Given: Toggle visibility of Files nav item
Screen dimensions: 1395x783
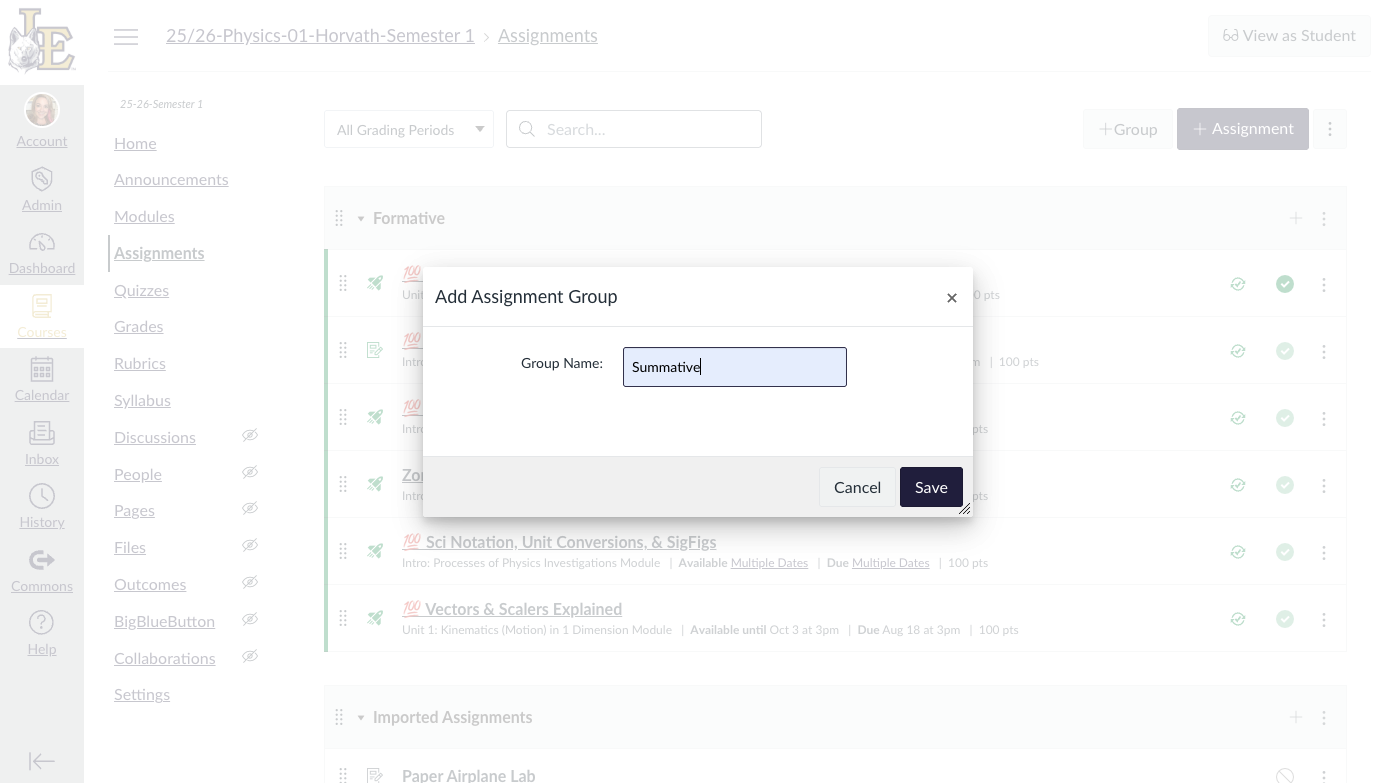Looking at the screenshot, I should tap(250, 545).
